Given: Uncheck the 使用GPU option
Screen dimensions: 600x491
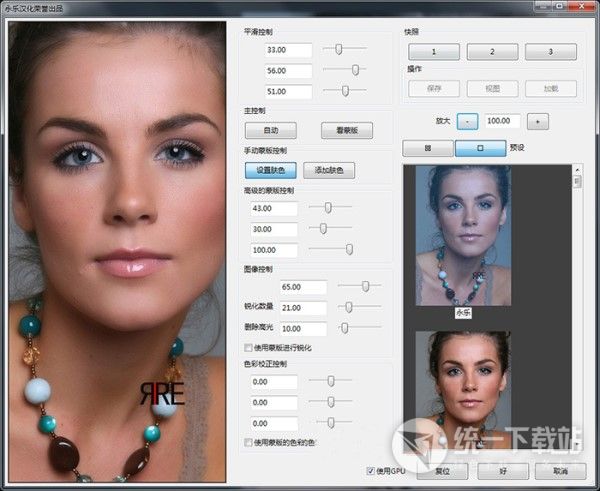Looking at the screenshot, I should pos(371,470).
